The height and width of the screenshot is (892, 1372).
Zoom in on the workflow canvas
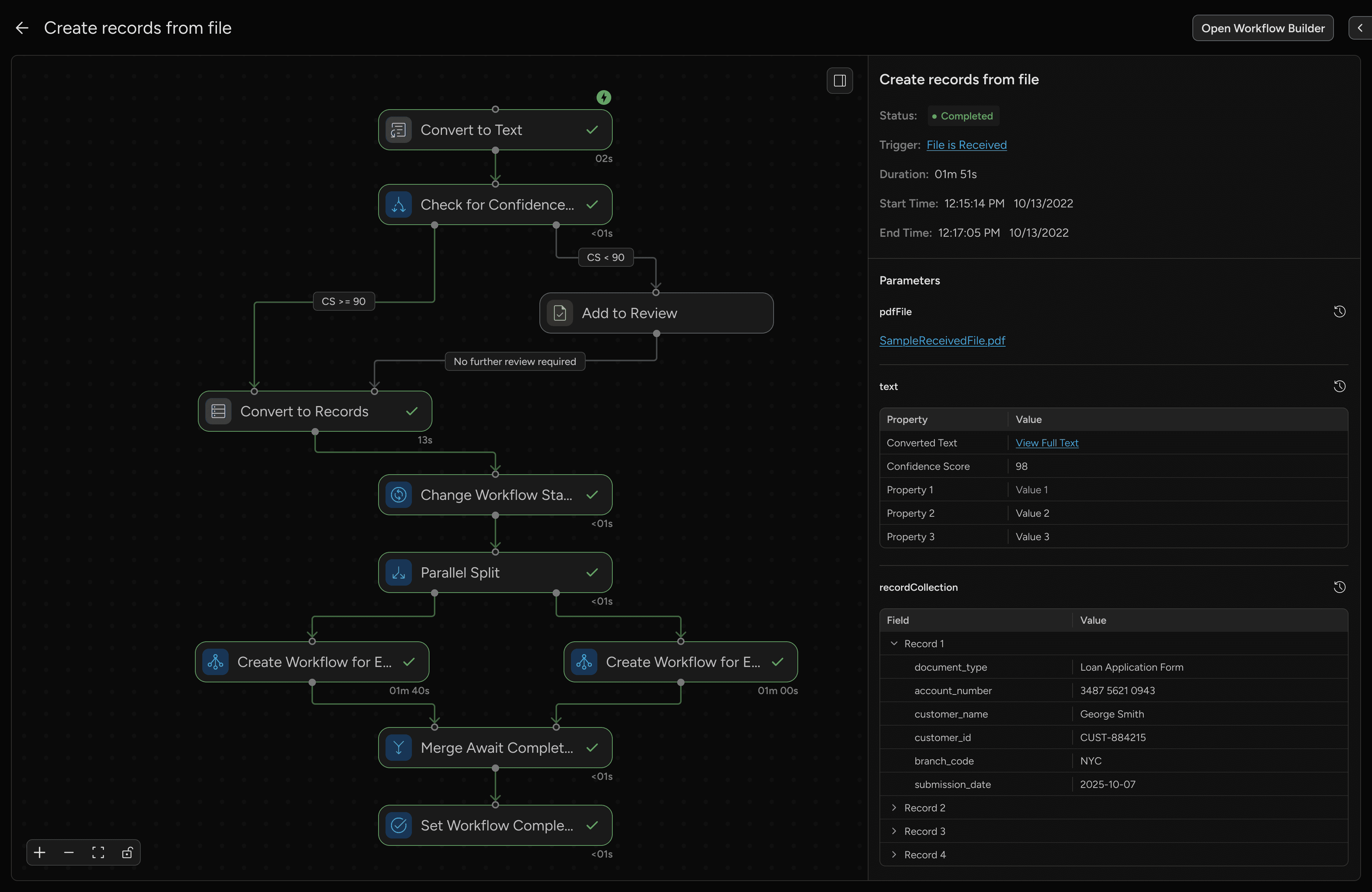point(39,853)
